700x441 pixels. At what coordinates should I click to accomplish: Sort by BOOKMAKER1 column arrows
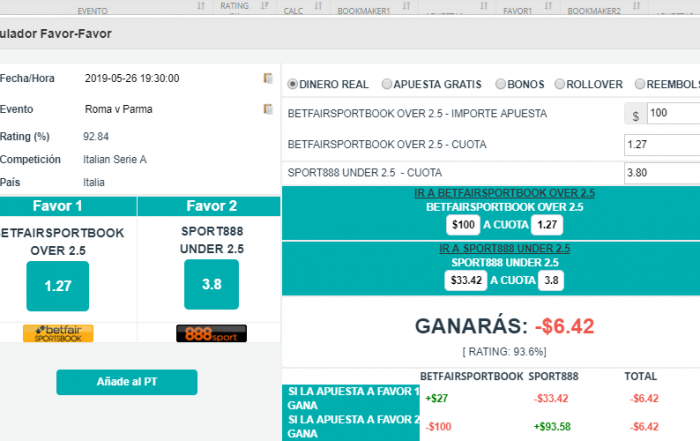pyautogui.click(x=406, y=6)
